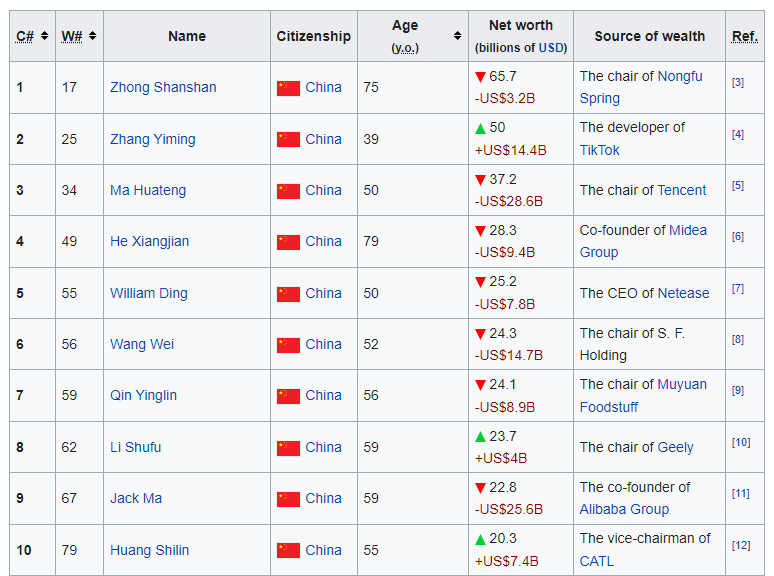774x576 pixels.
Task: Select the -US$28.6B net worth change
Action: pyautogui.click(x=508, y=201)
